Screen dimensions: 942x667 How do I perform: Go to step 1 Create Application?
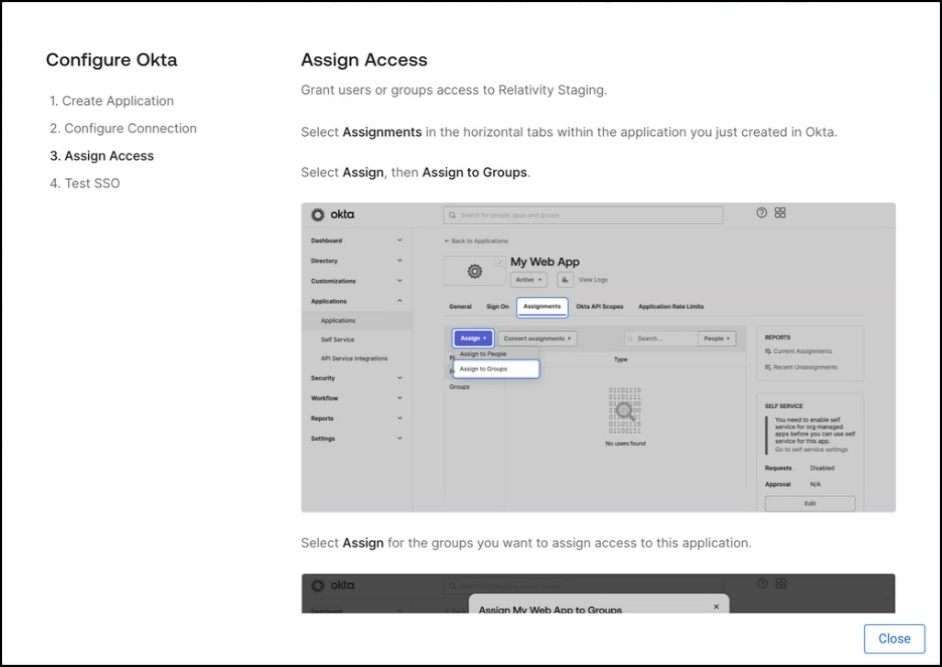point(112,101)
